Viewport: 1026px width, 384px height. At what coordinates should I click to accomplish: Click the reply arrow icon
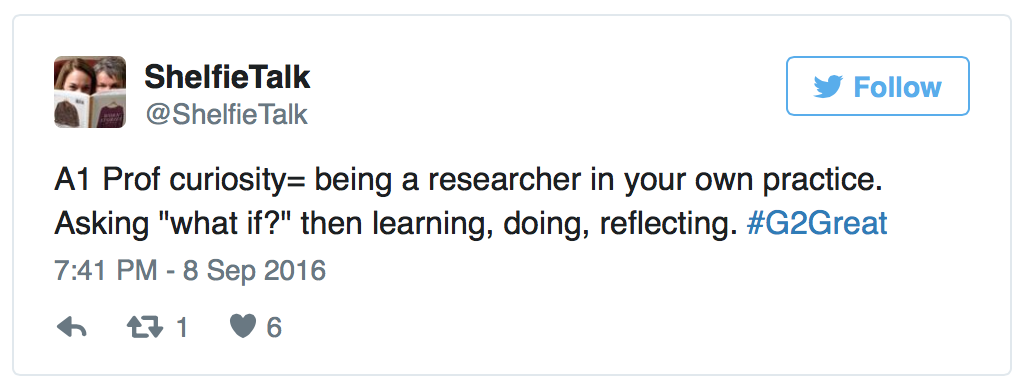point(72,326)
